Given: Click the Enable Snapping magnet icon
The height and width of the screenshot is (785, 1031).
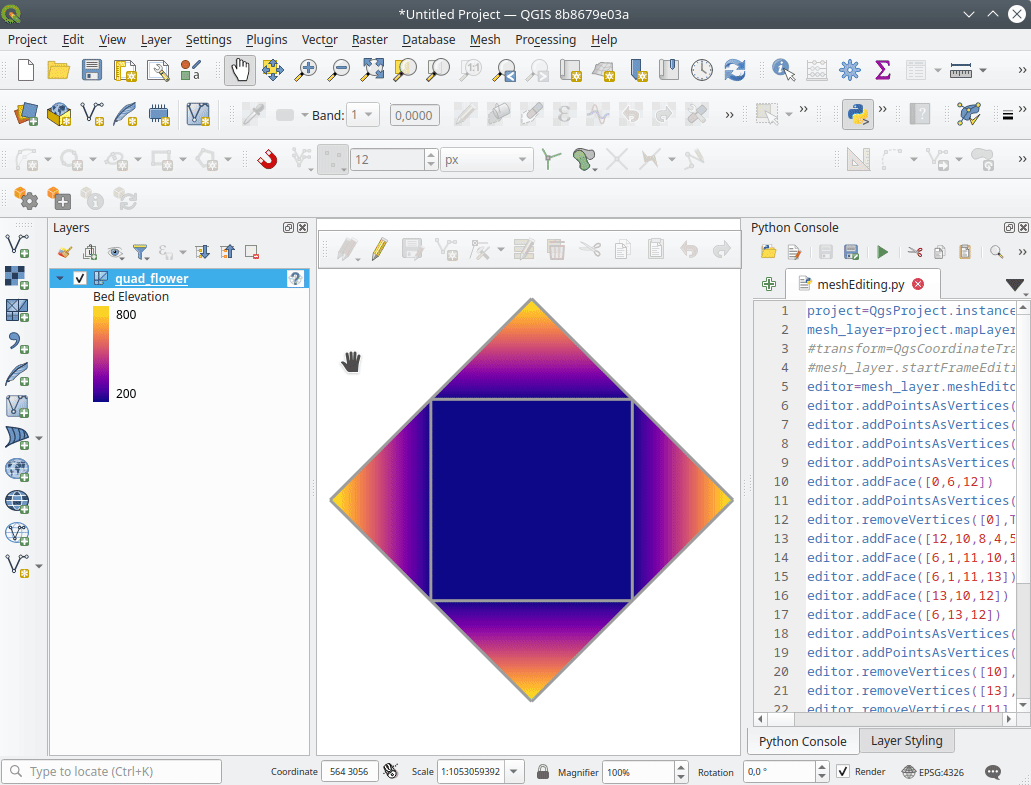Looking at the screenshot, I should coord(267,159).
